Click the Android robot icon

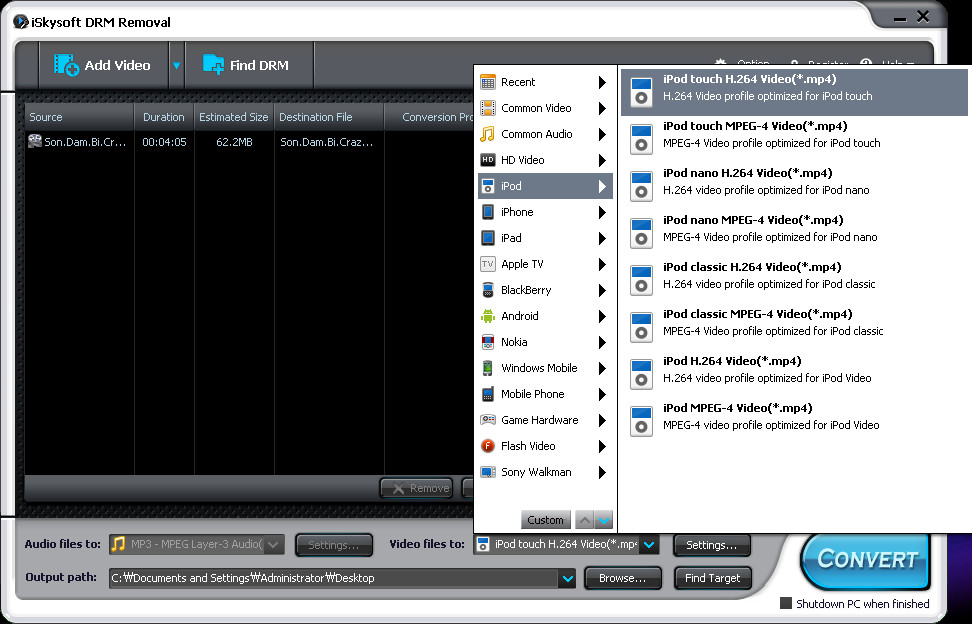(488, 316)
